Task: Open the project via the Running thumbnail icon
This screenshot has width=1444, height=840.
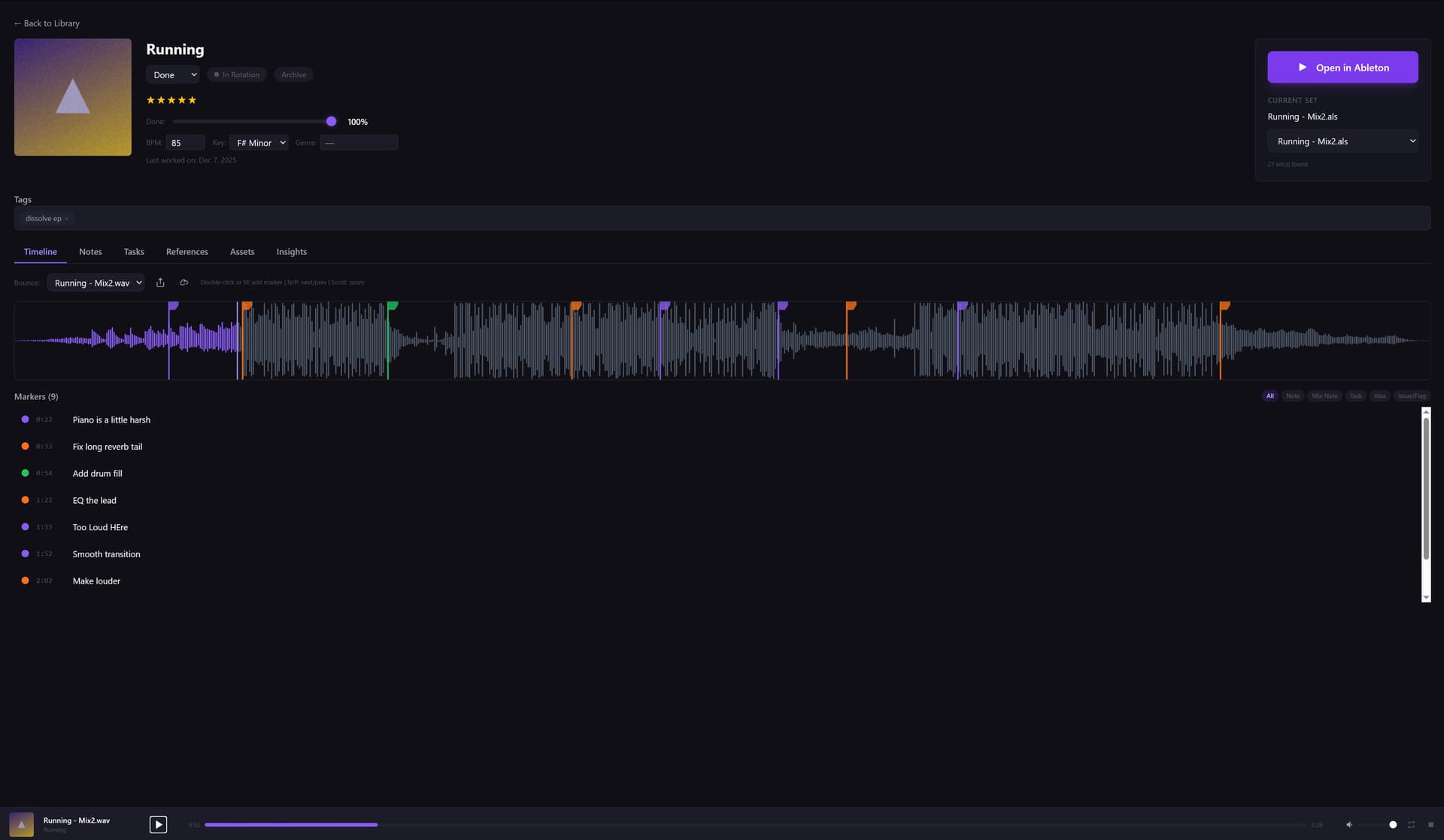Action: pos(21,824)
